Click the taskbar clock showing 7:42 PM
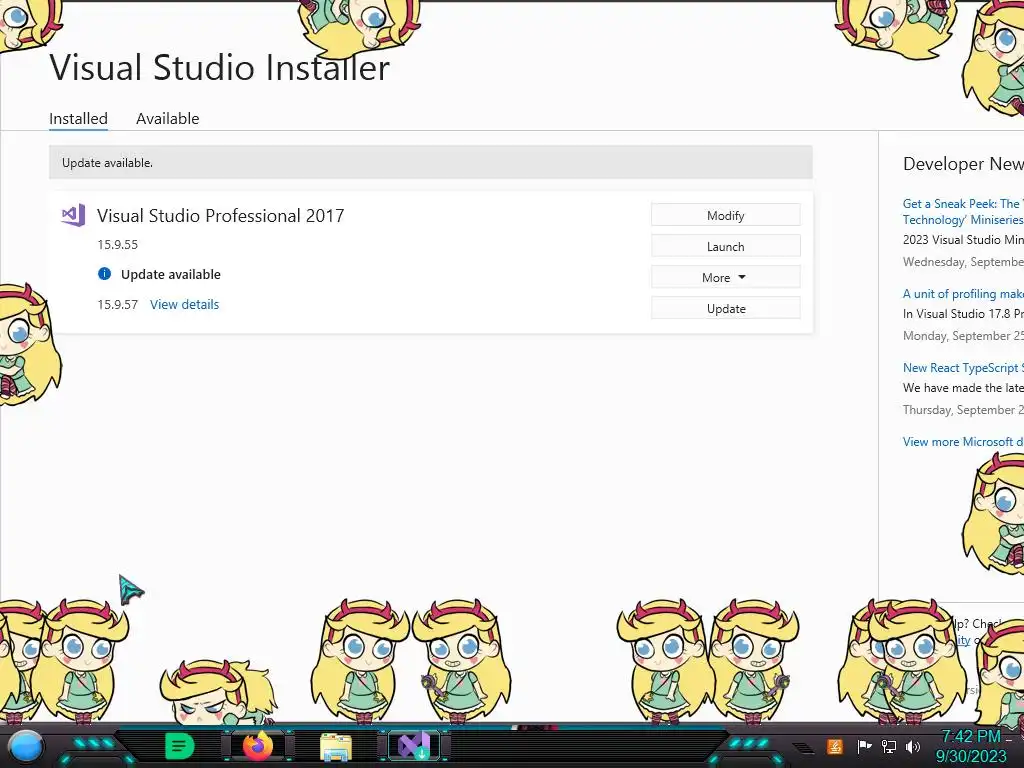 coord(973,746)
